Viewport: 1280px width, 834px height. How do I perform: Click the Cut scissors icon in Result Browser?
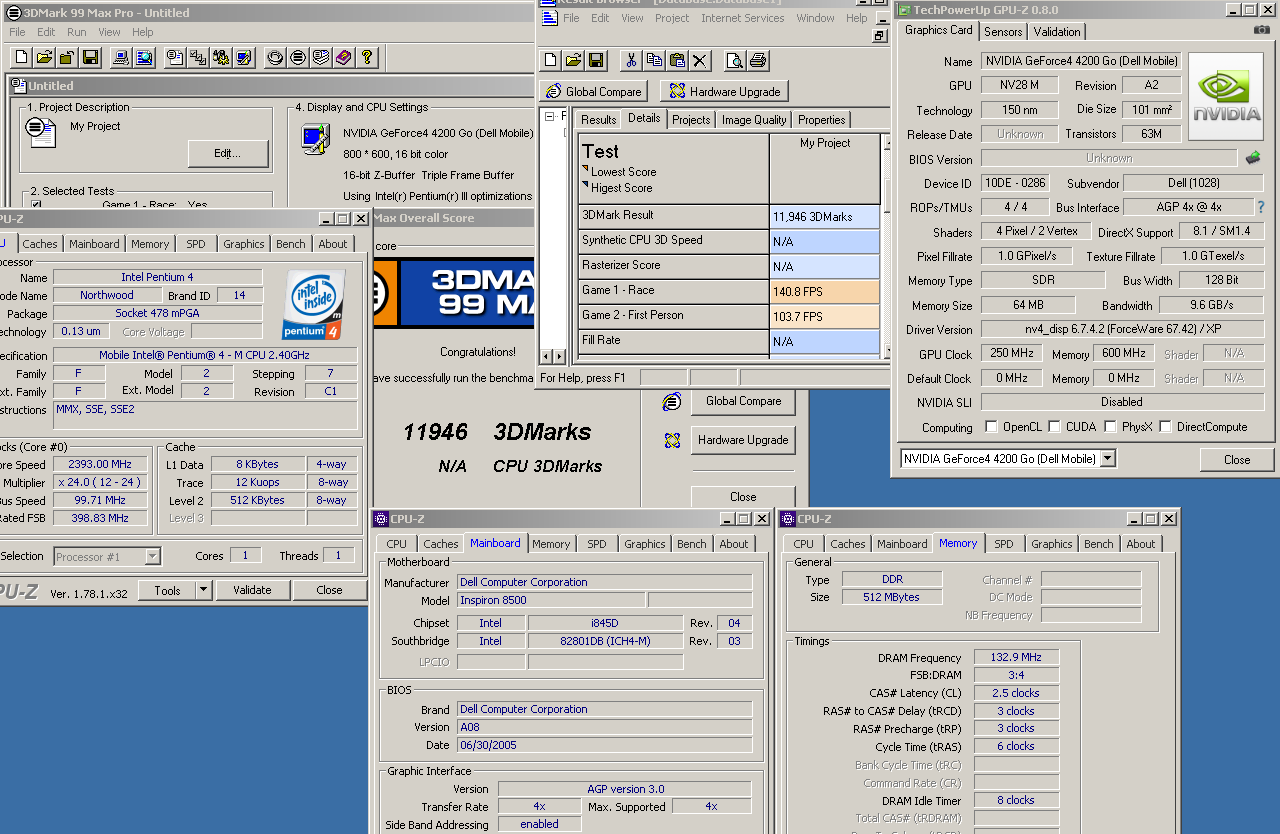(631, 61)
